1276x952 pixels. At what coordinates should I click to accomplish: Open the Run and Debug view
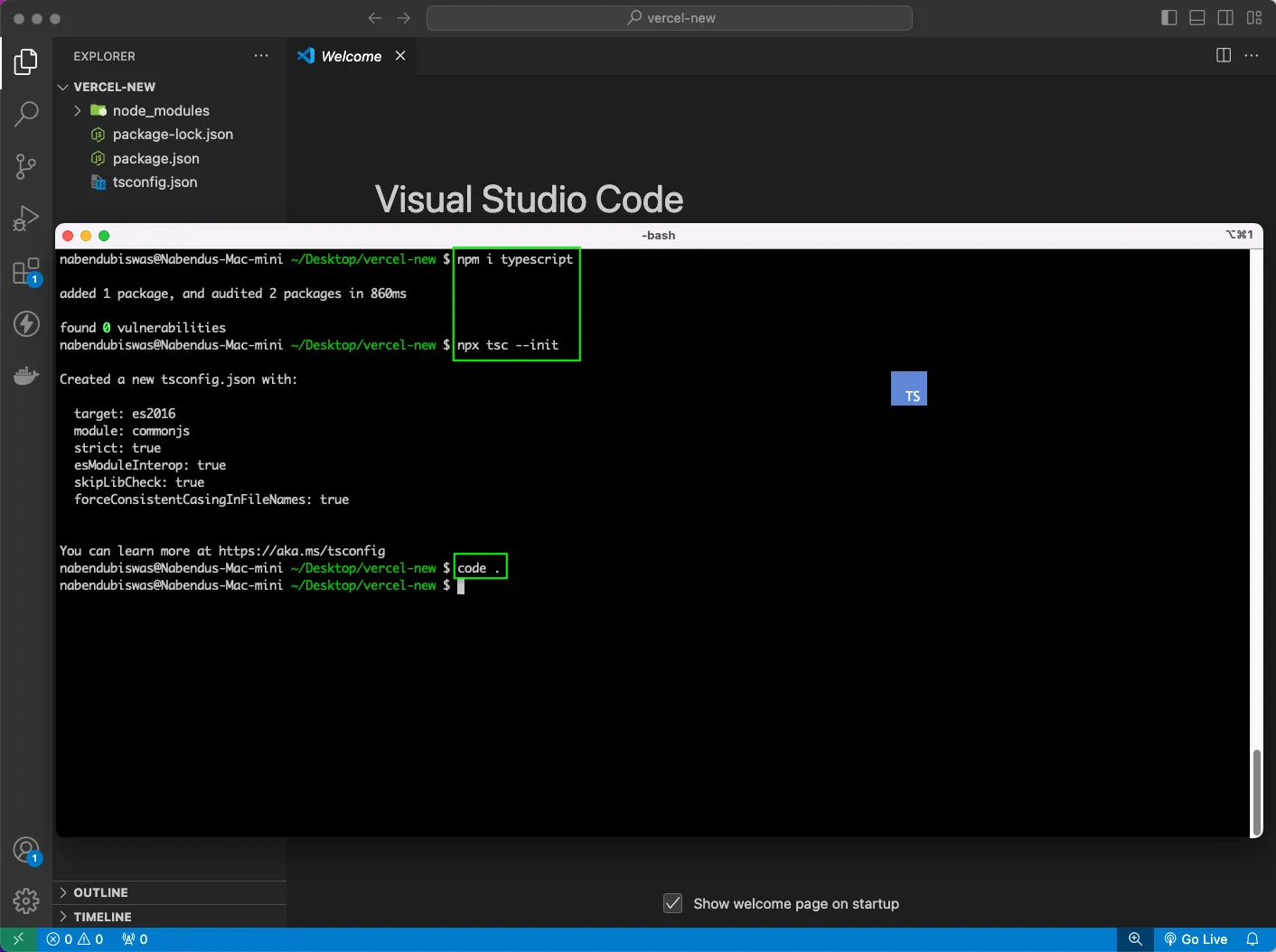(26, 218)
